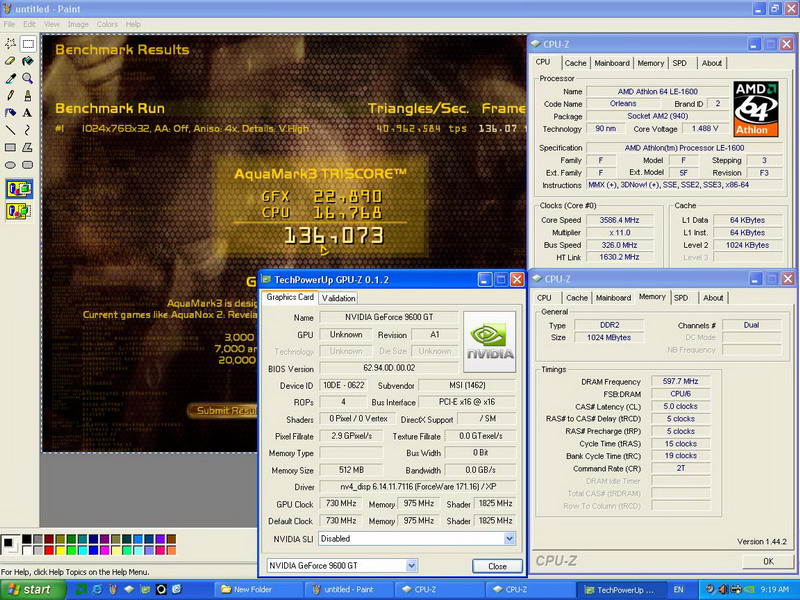Select the Rounded Rectangle tool

(28, 165)
